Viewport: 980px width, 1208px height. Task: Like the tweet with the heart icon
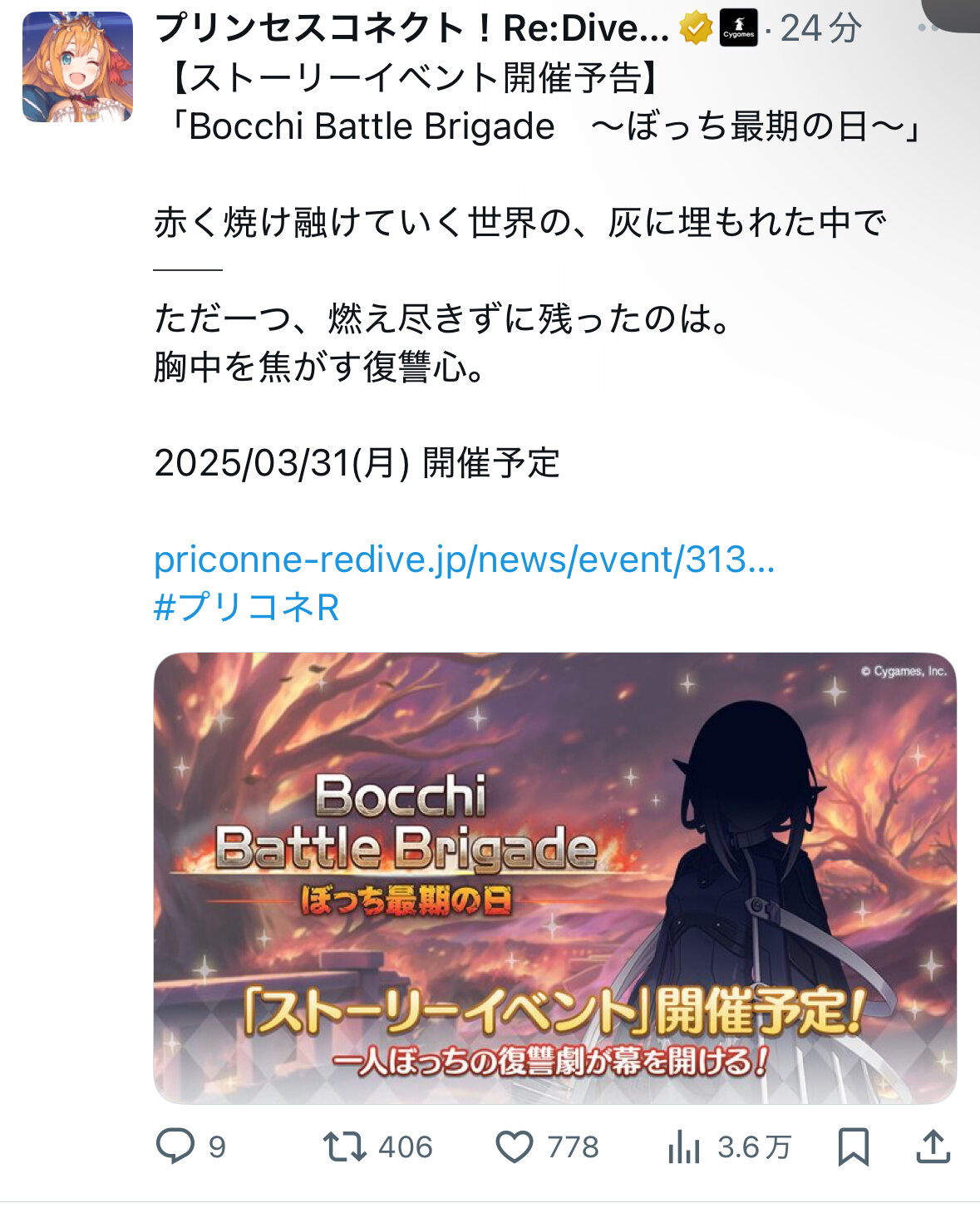point(515,1147)
